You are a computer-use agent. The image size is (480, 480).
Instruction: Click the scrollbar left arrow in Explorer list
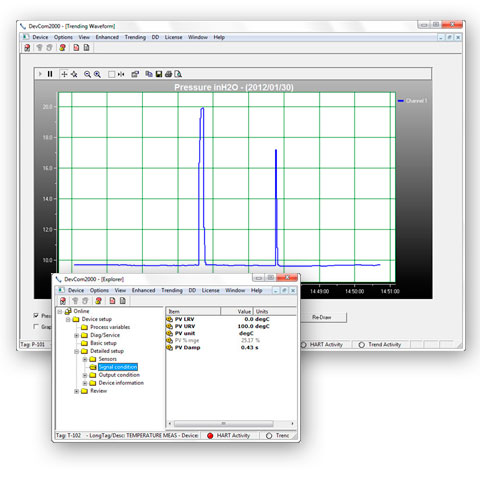(x=170, y=423)
